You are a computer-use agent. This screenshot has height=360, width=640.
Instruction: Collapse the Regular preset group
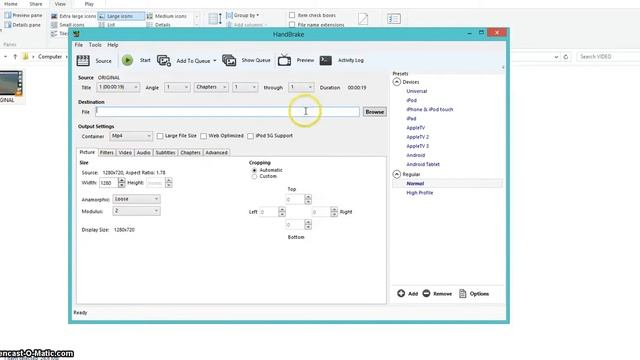tap(397, 174)
